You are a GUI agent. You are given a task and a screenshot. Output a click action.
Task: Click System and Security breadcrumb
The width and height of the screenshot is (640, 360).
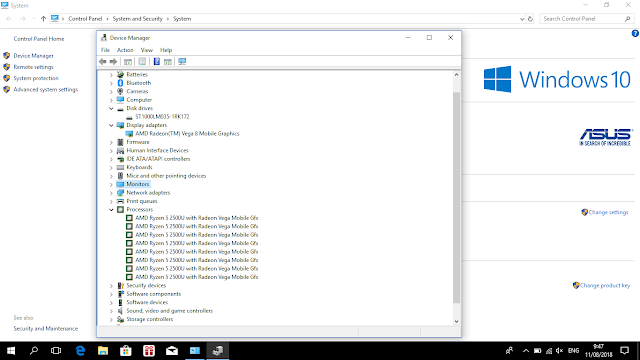[x=138, y=19]
